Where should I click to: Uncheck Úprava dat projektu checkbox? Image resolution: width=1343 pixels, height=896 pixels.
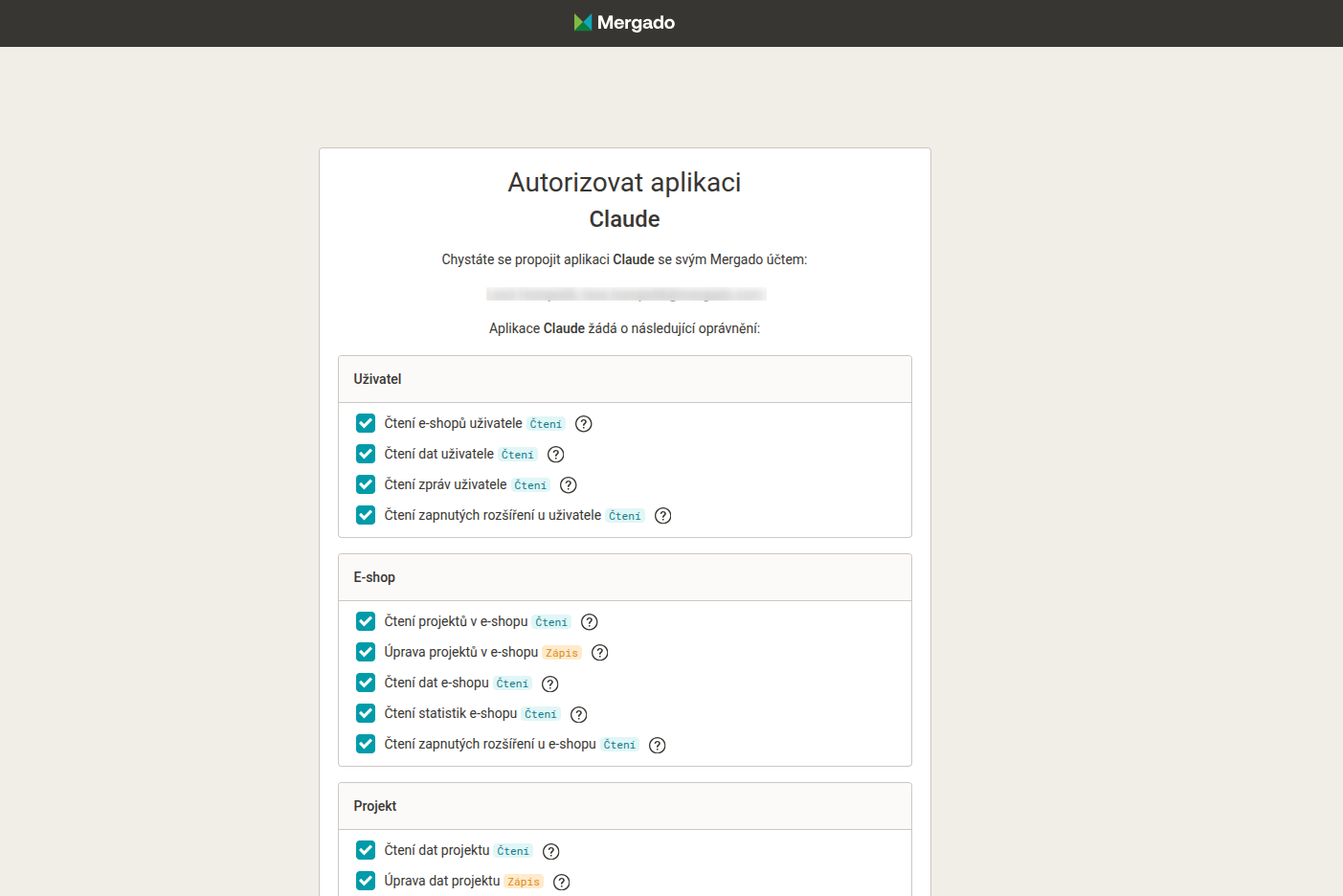[366, 881]
